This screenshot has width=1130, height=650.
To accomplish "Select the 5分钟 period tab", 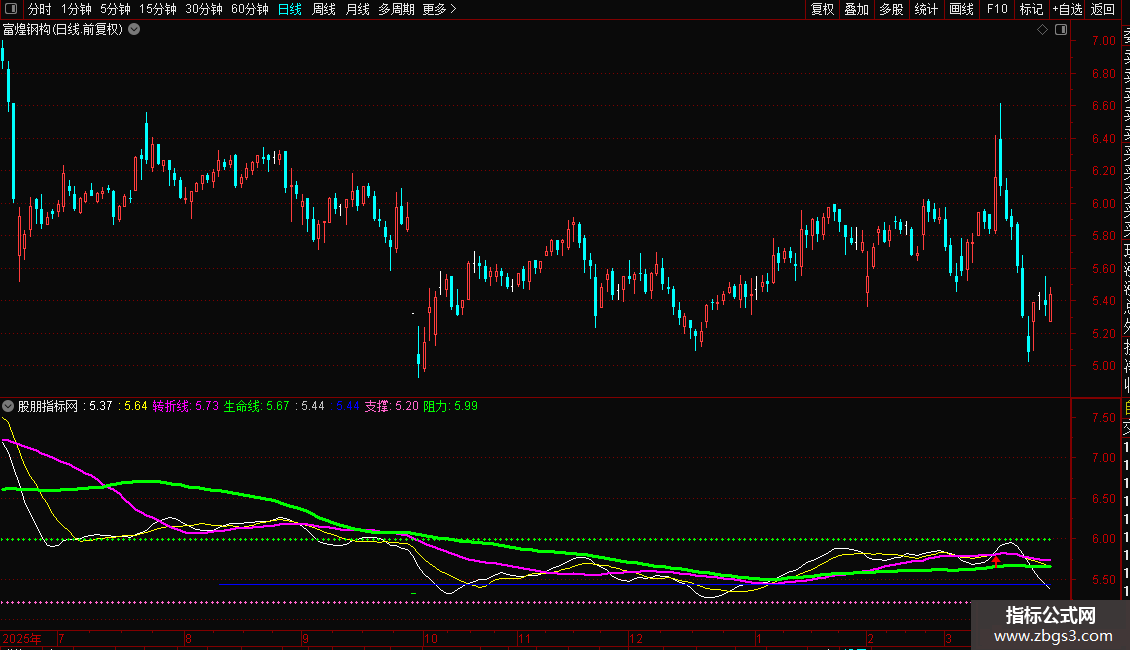I will point(115,9).
